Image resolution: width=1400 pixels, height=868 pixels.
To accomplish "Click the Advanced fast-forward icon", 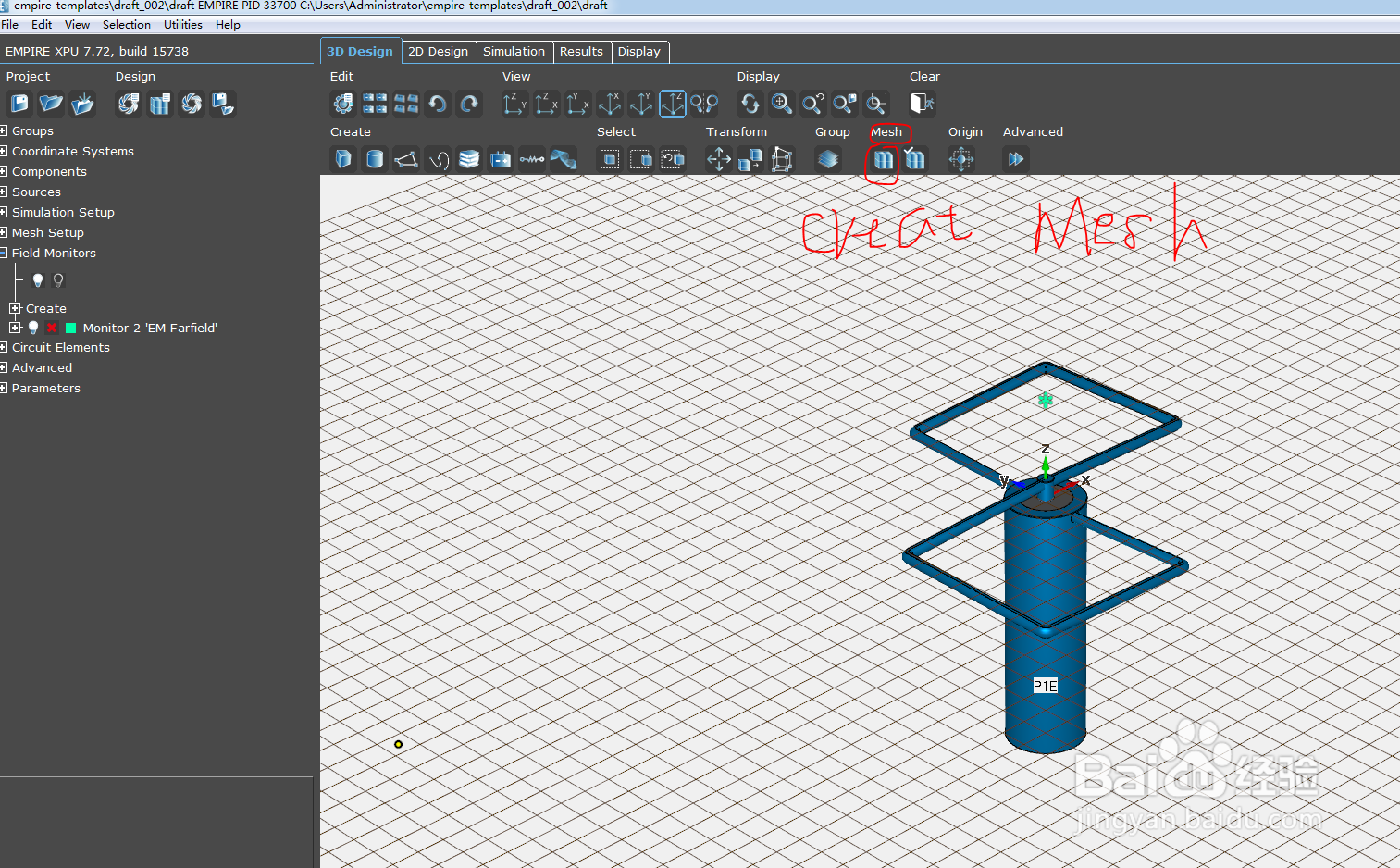I will pyautogui.click(x=1016, y=159).
